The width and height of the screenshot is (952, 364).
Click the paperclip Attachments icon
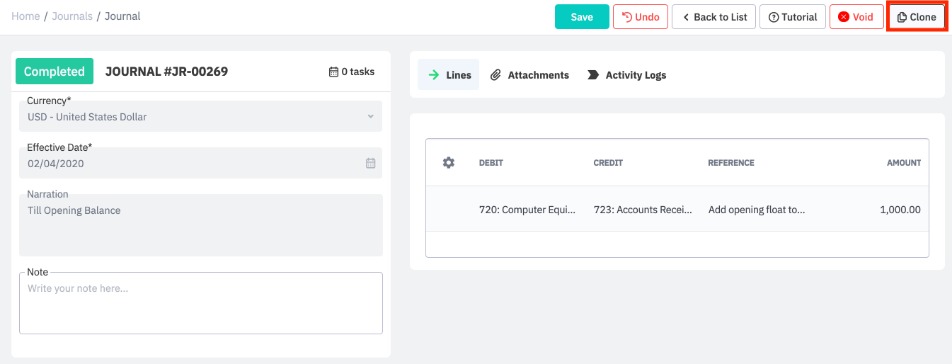(x=495, y=75)
